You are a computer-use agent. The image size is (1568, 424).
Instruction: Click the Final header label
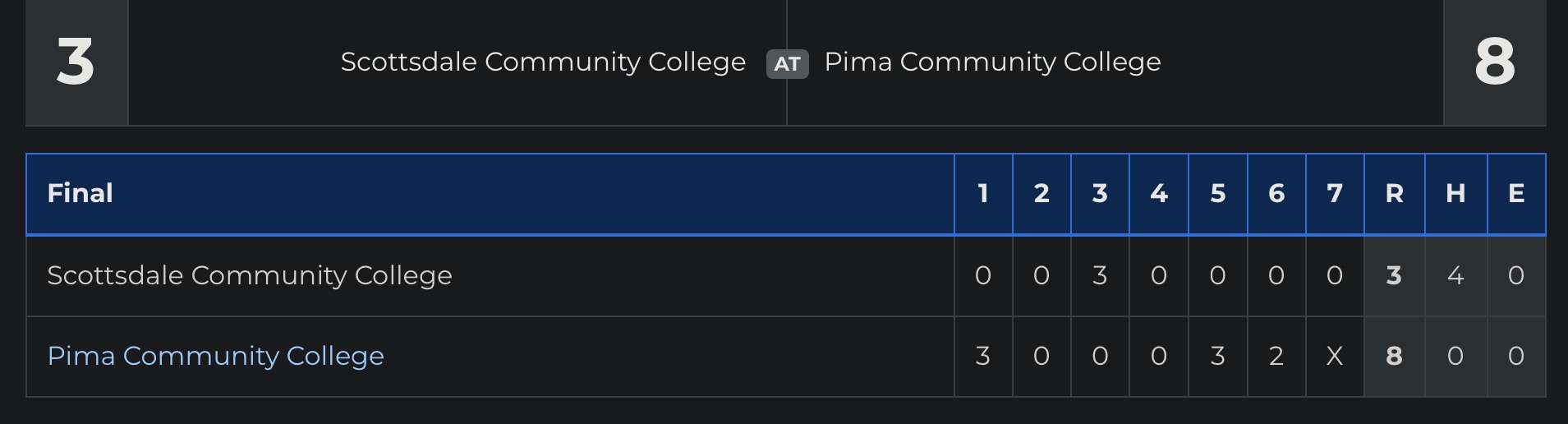tap(80, 193)
